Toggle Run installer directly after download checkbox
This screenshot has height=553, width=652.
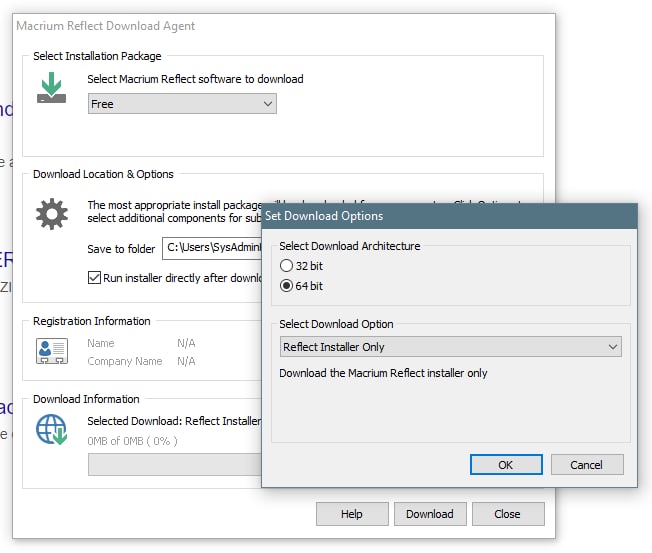(94, 277)
